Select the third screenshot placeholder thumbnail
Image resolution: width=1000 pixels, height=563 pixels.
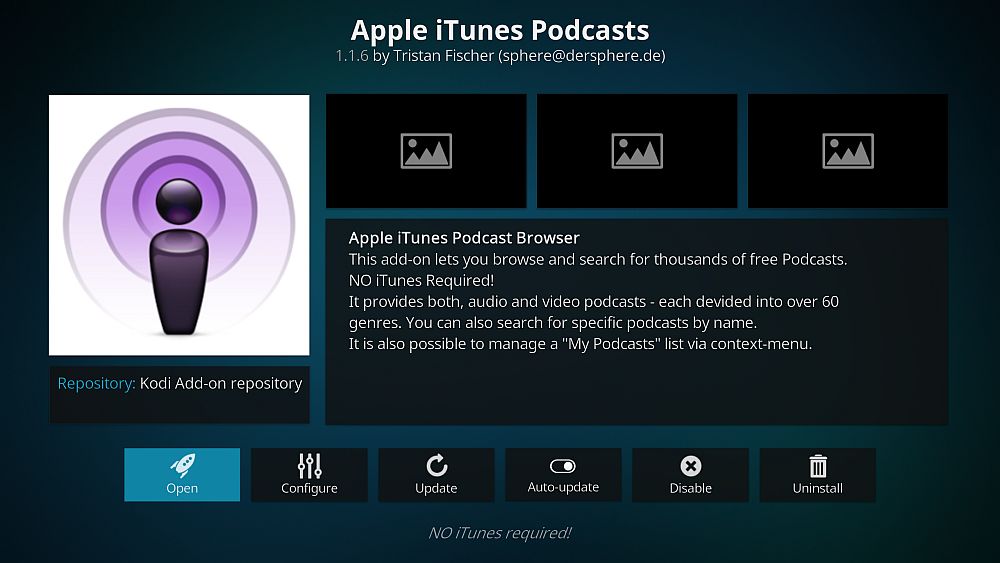(x=848, y=151)
